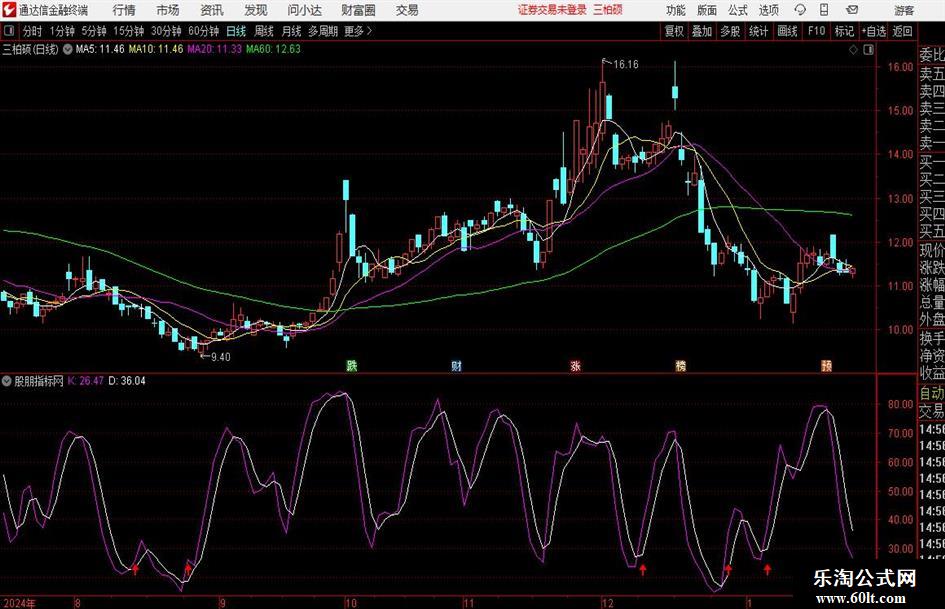Open the 公式 menu

point(738,10)
